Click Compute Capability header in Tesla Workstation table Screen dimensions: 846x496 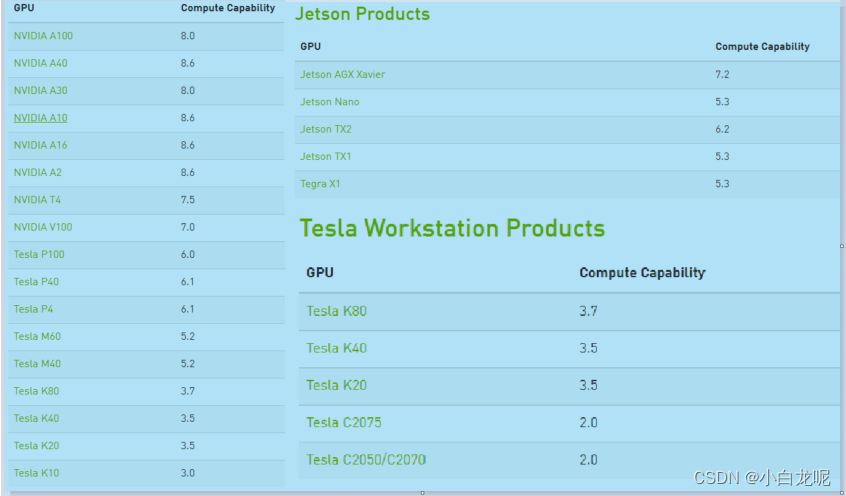tap(643, 273)
